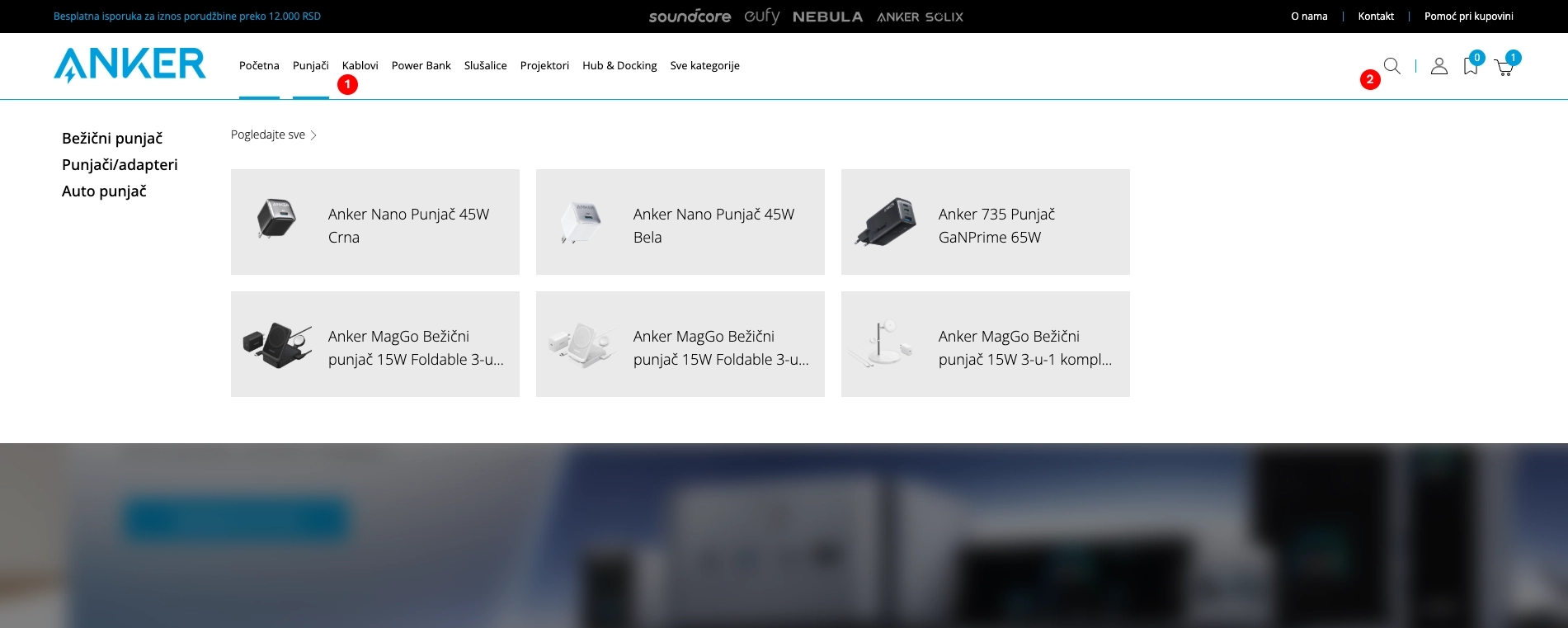Viewport: 1568px width, 628px height.
Task: Open the Slušalice menu
Action: click(x=486, y=65)
